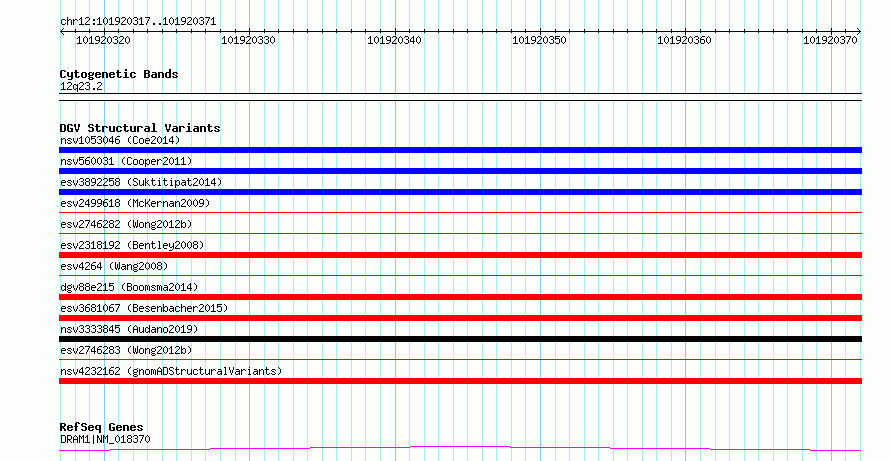The image size is (890, 461).
Task: Click ruler position 101920330
Action: click(248, 40)
